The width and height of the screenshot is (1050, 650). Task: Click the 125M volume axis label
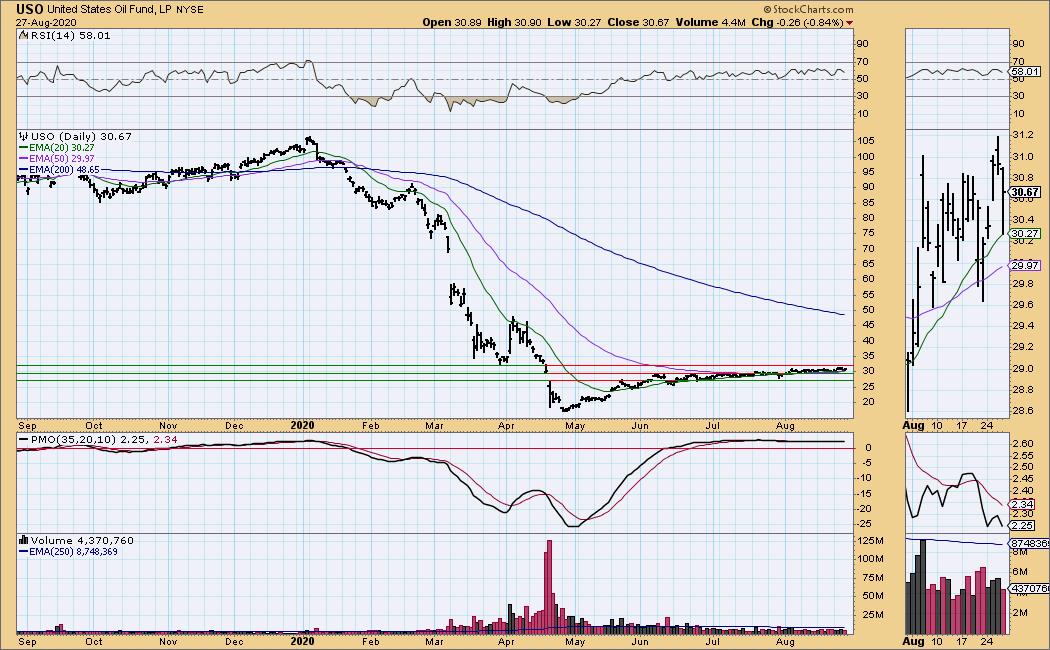pos(871,541)
